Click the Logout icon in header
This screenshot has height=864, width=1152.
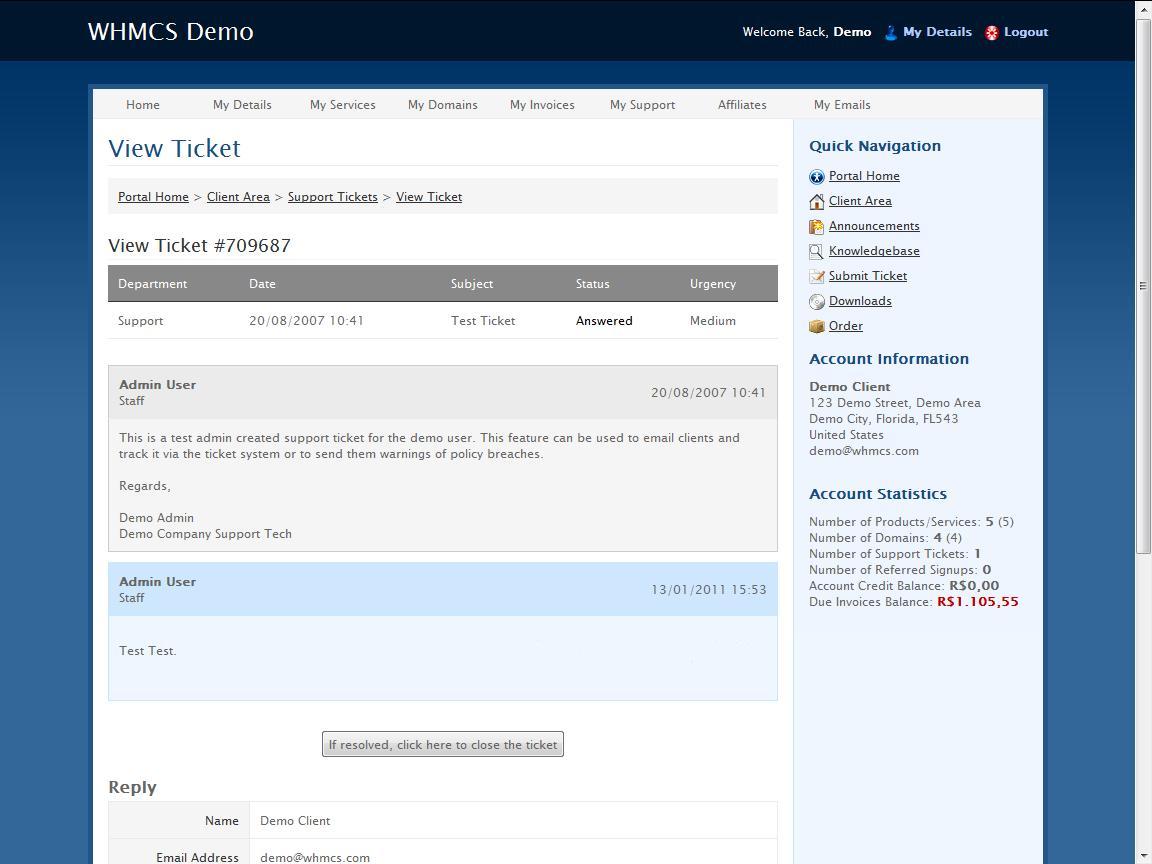coord(991,33)
